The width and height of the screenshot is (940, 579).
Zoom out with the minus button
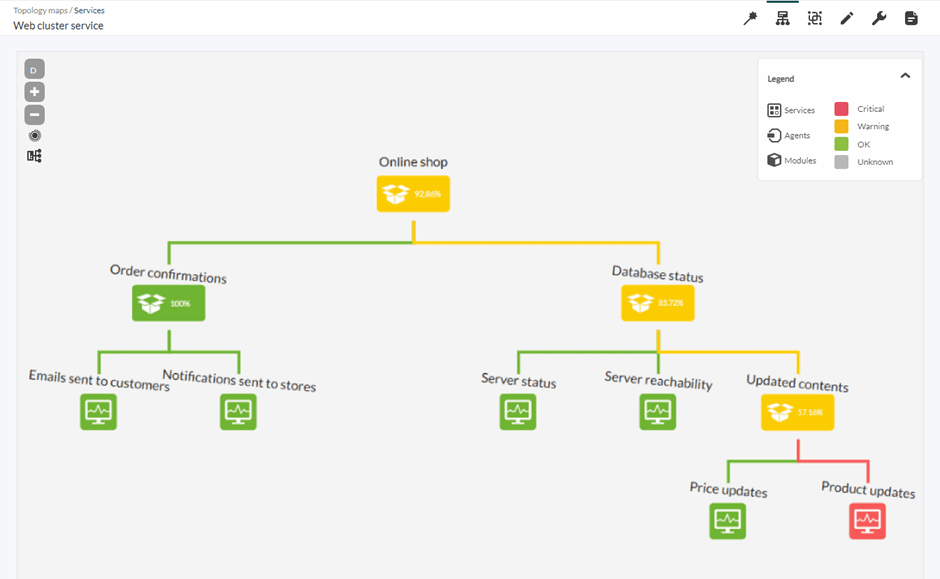[x=35, y=115]
